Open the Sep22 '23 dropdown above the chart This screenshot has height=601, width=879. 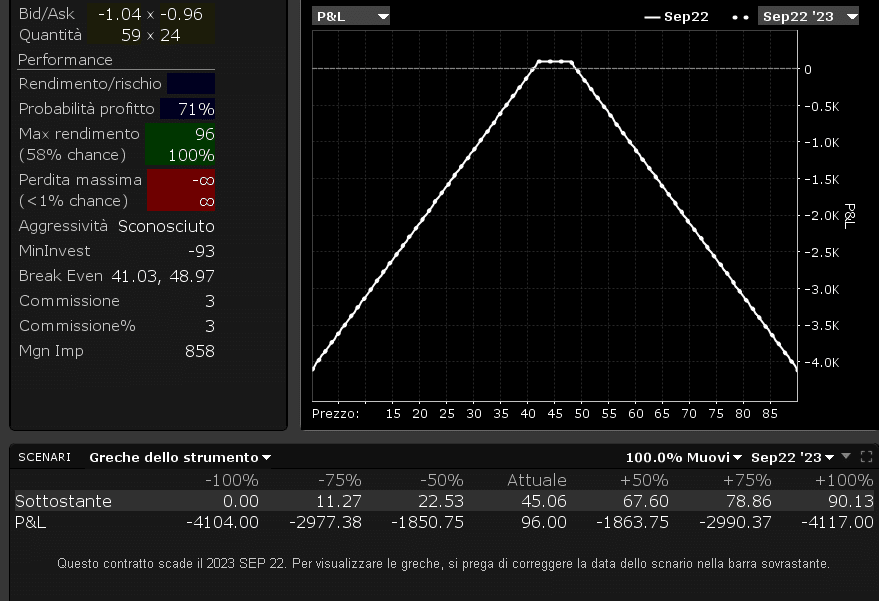[x=808, y=16]
